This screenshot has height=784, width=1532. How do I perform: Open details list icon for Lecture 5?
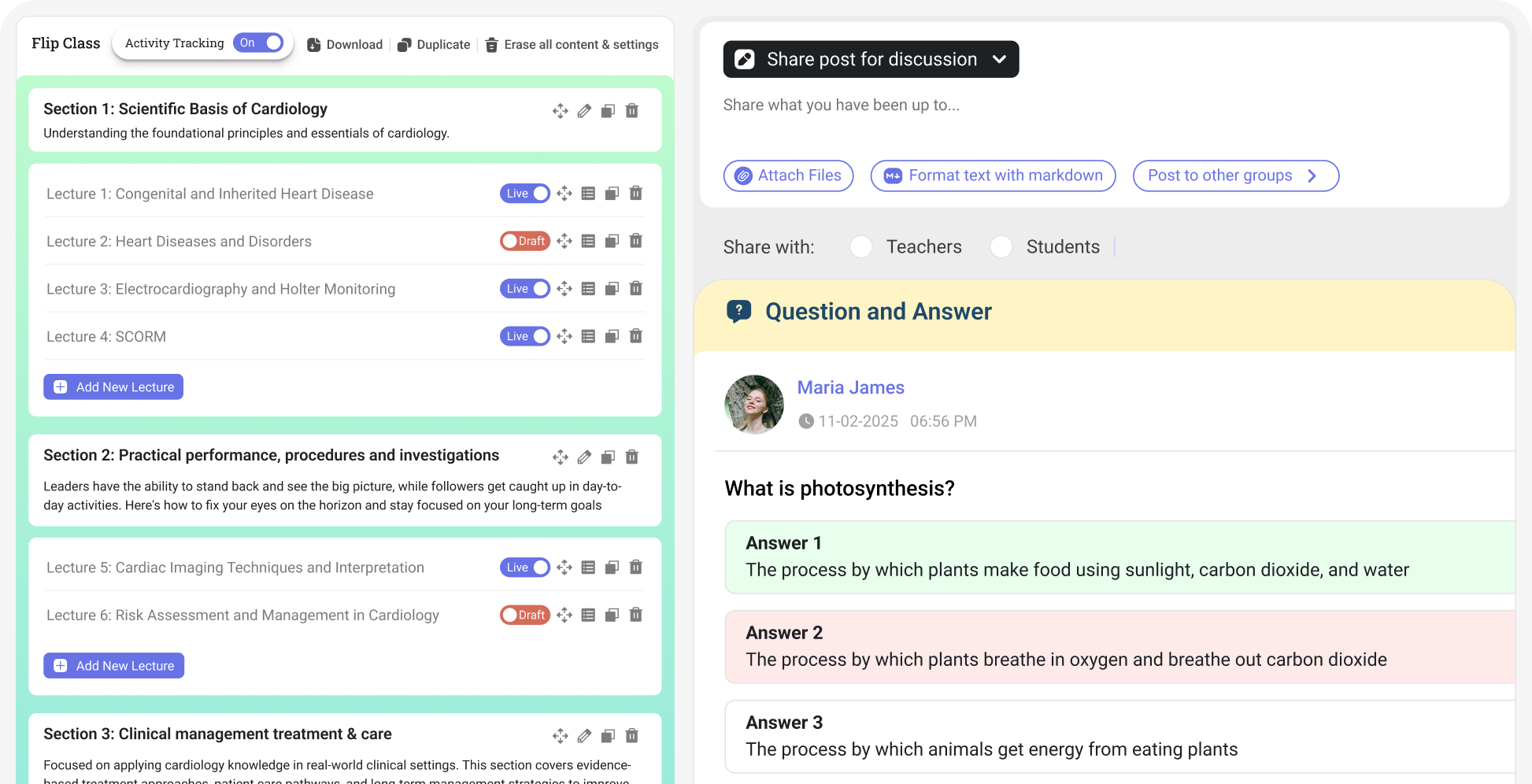(x=588, y=568)
